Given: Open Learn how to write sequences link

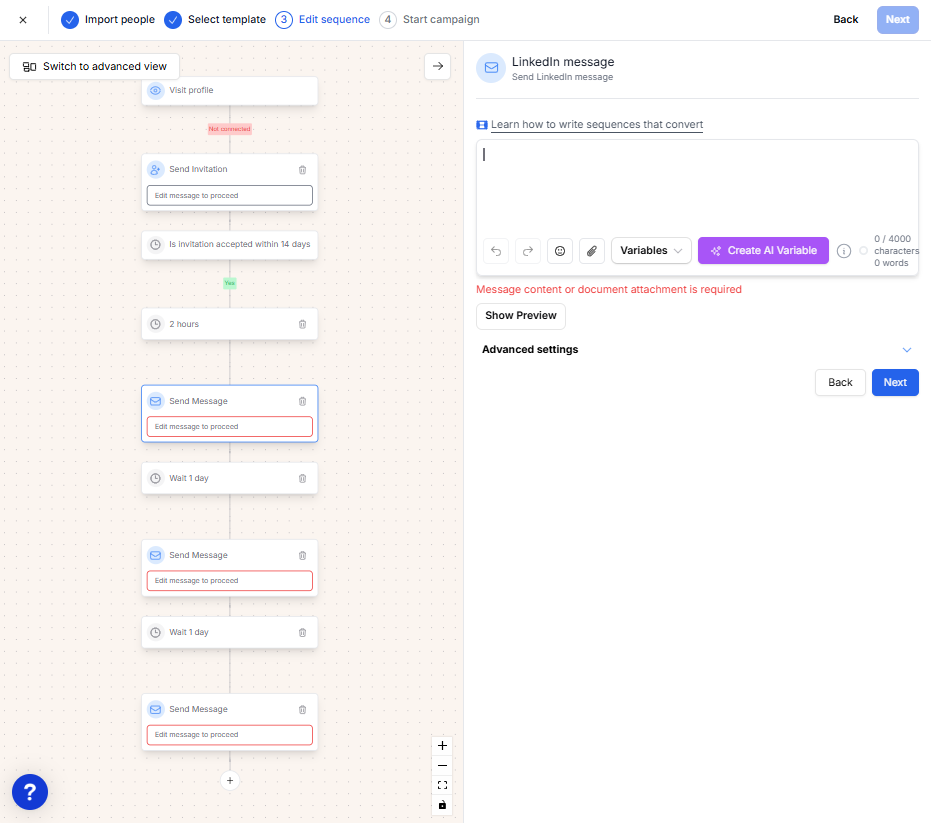Looking at the screenshot, I should click(x=597, y=125).
